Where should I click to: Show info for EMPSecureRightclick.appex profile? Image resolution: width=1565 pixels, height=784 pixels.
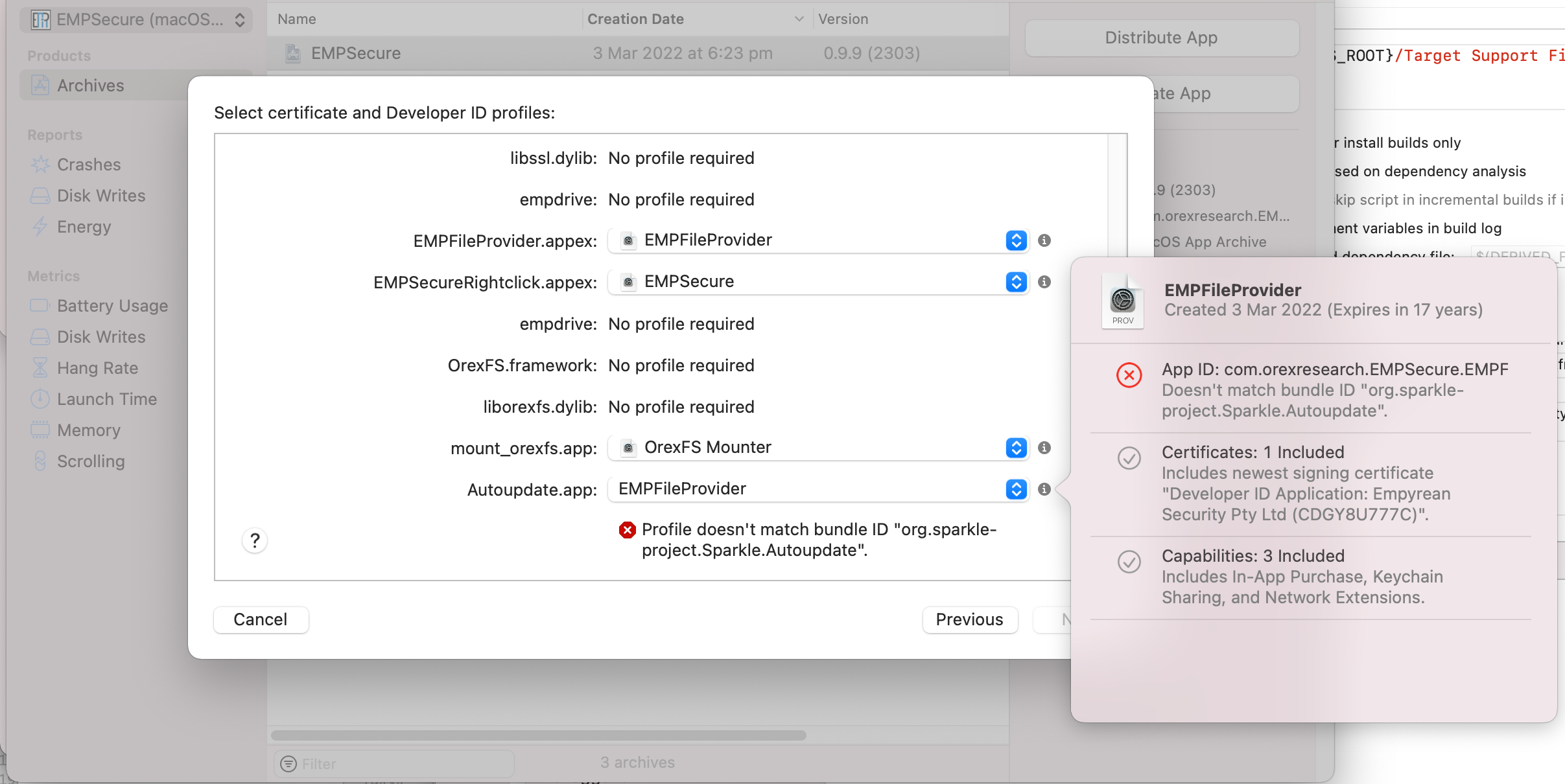[x=1044, y=282]
